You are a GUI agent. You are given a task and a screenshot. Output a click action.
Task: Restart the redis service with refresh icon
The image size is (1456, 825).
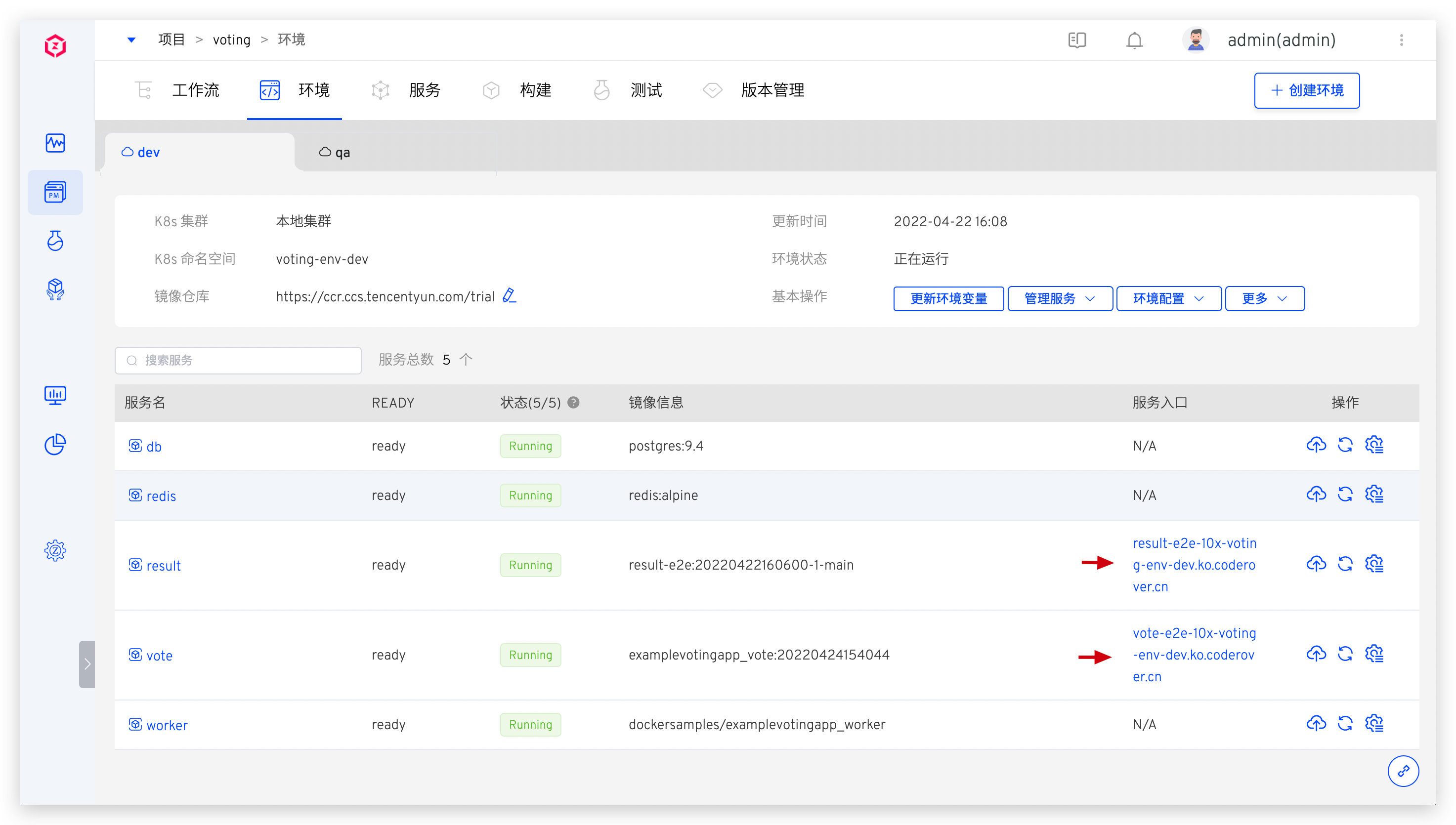1345,495
